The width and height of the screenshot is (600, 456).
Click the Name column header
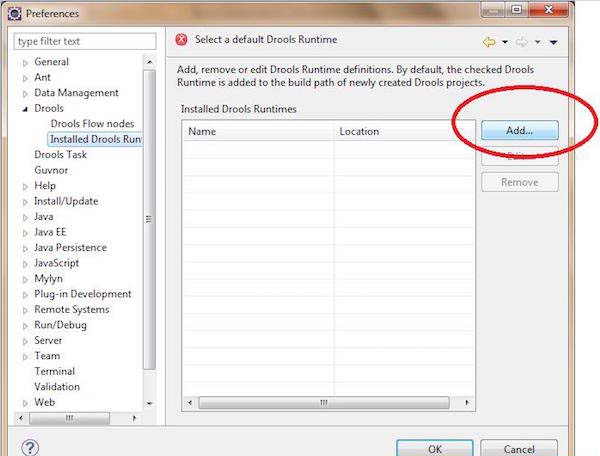click(259, 131)
